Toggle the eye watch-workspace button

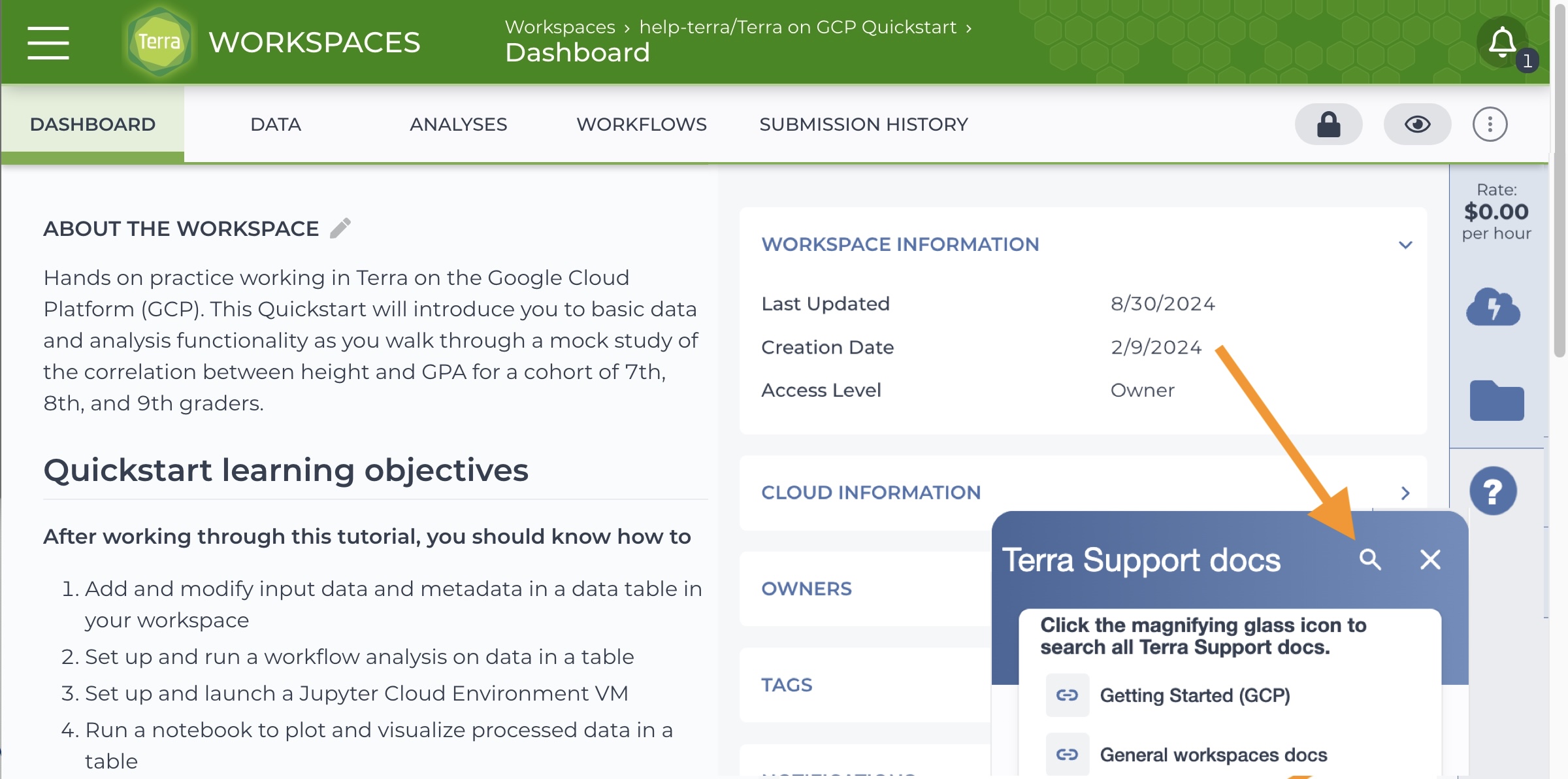click(x=1417, y=124)
